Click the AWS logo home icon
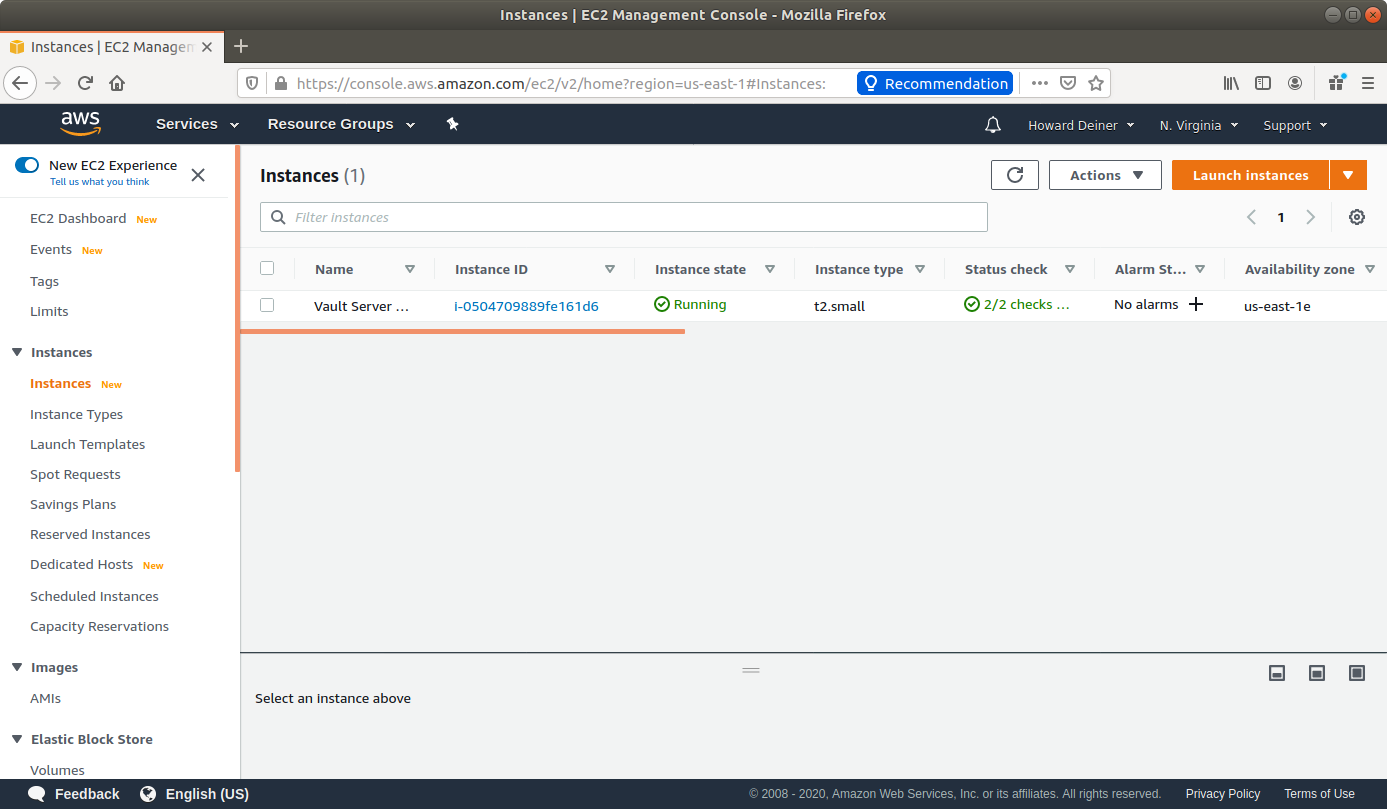Image resolution: width=1387 pixels, height=809 pixels. coord(80,123)
